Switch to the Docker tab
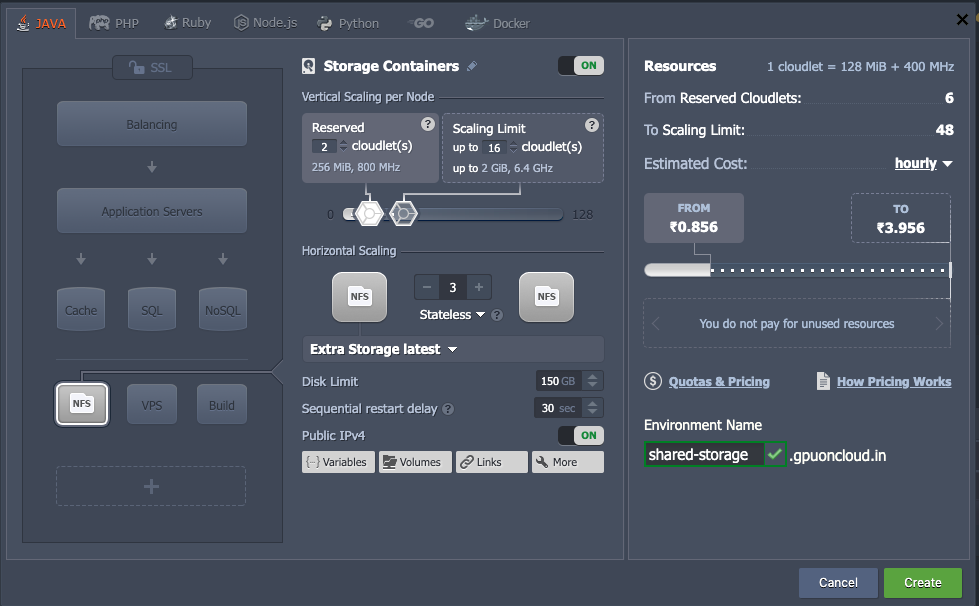979x606 pixels. 498,22
